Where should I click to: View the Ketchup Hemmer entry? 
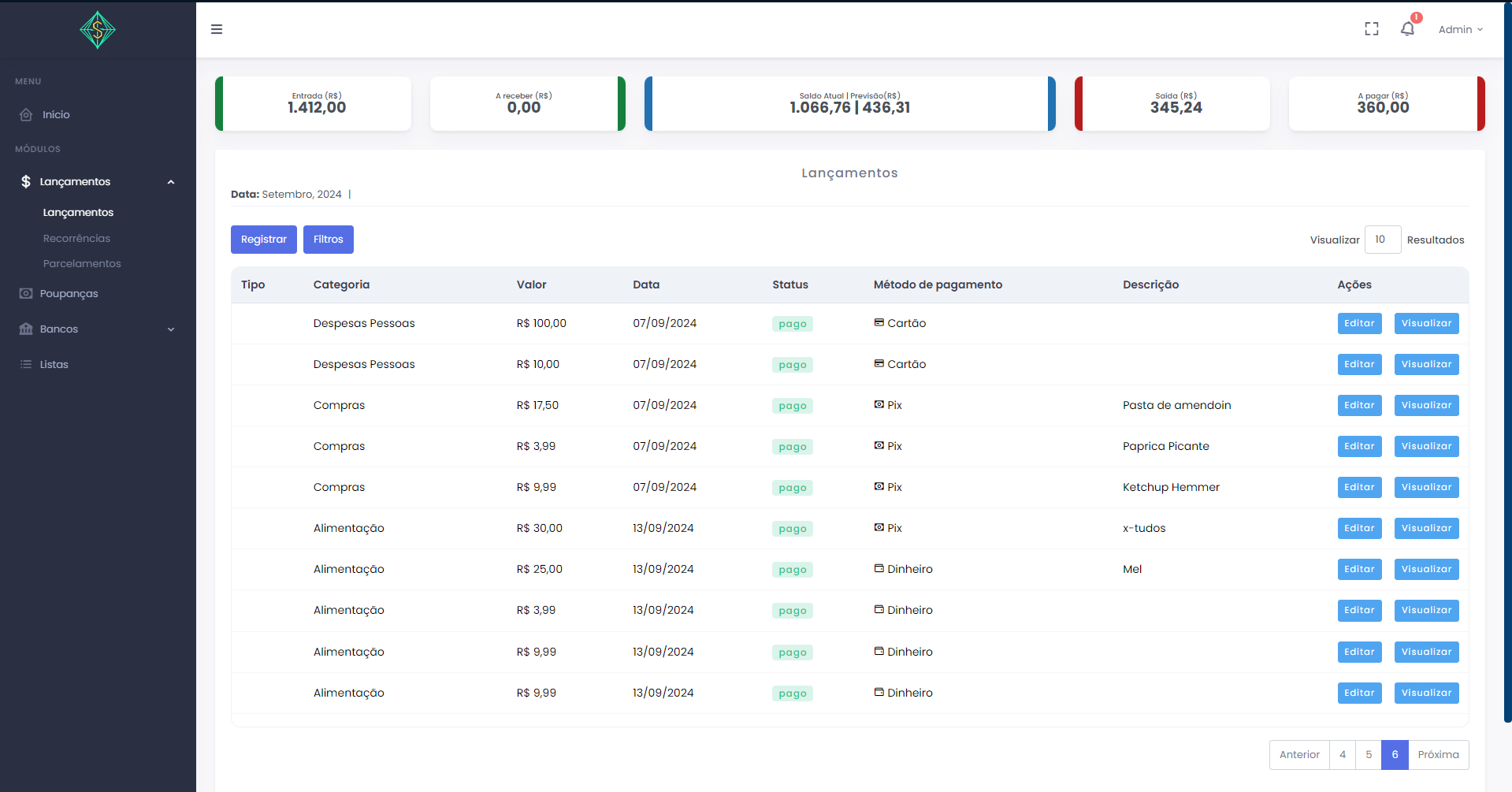pyautogui.click(x=1426, y=488)
